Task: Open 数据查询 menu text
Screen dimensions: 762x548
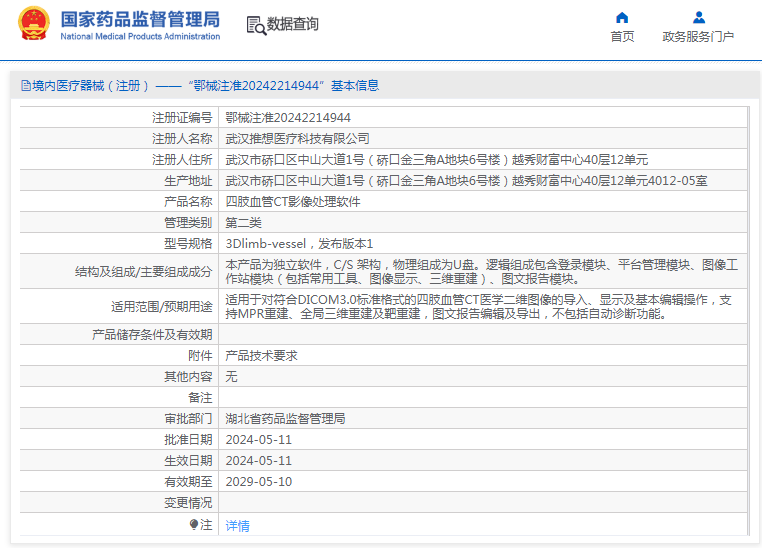Action: 293,24
